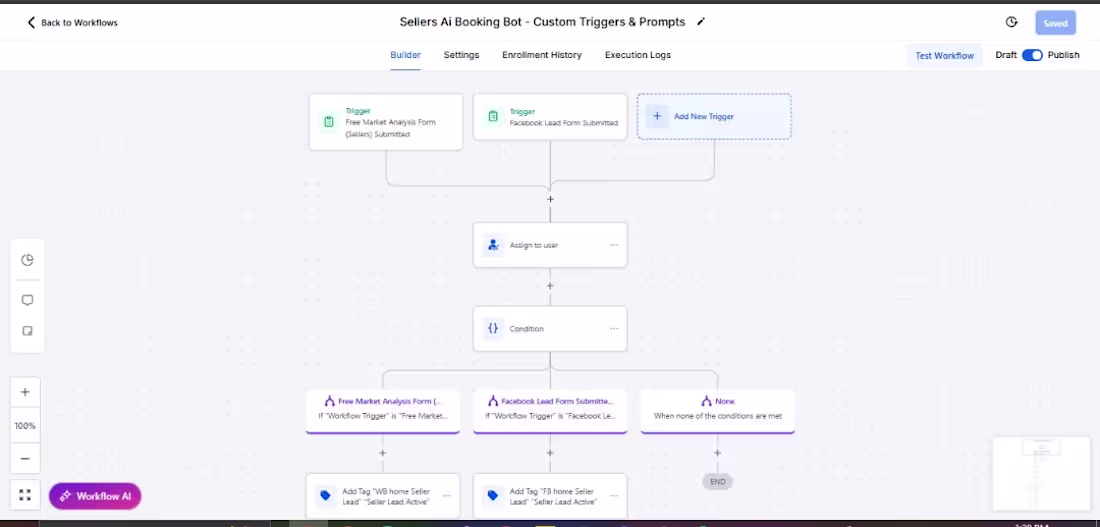This screenshot has width=1100, height=527.
Task: Click form icon on Free Market trigger
Action: [x=328, y=122]
